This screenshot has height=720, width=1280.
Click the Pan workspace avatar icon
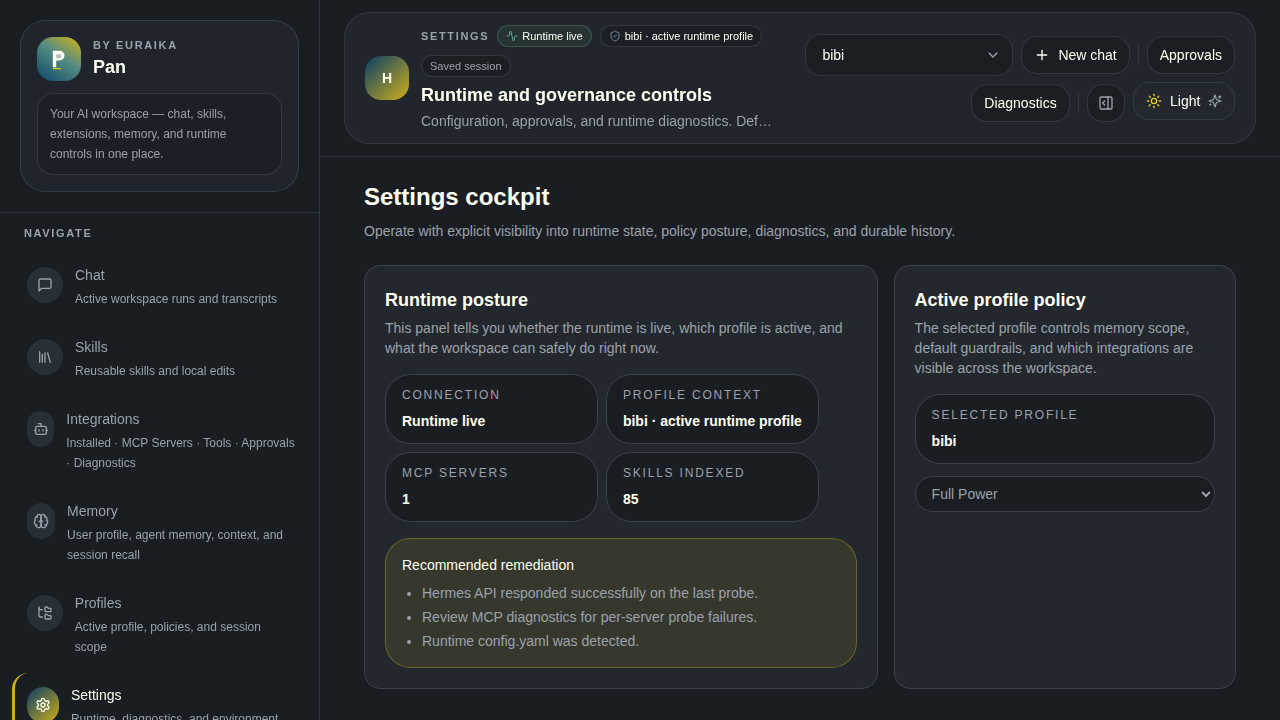click(x=58, y=59)
